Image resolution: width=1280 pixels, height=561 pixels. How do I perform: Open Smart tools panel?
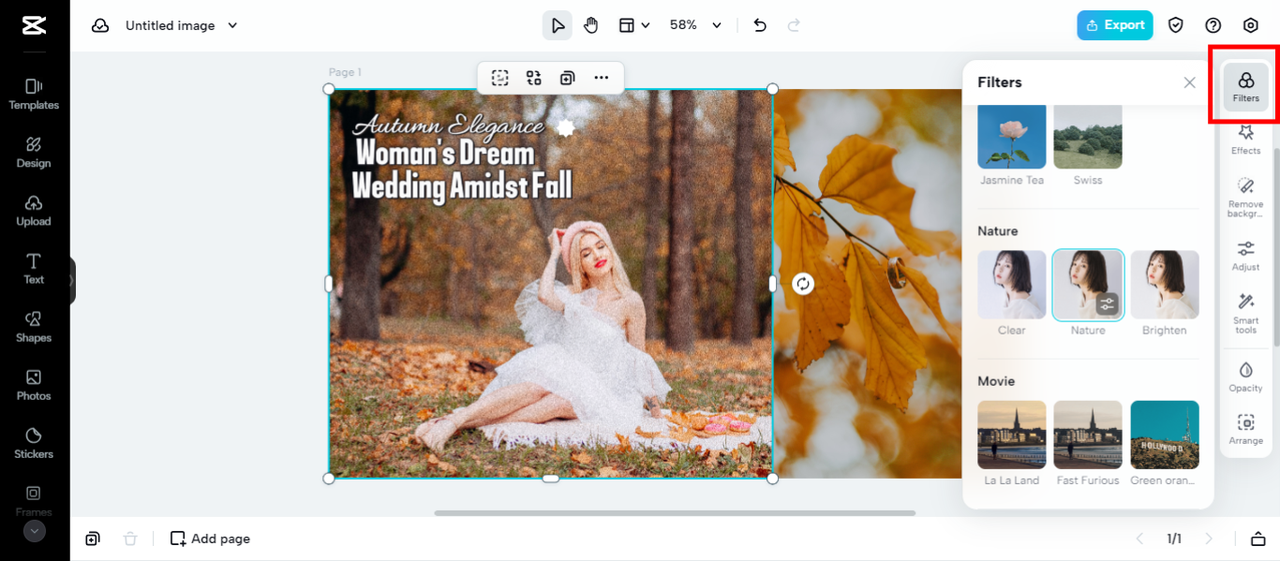click(x=1245, y=312)
